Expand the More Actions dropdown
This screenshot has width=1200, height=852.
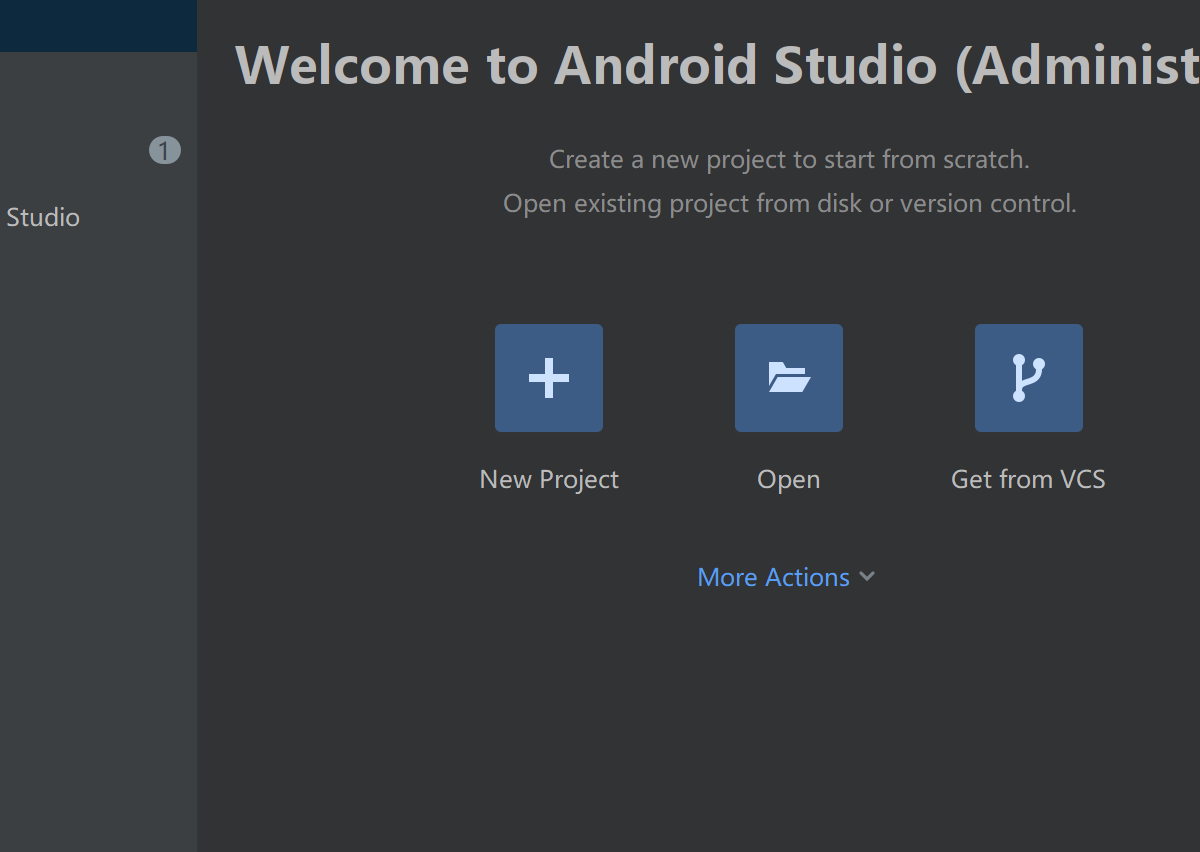[786, 577]
